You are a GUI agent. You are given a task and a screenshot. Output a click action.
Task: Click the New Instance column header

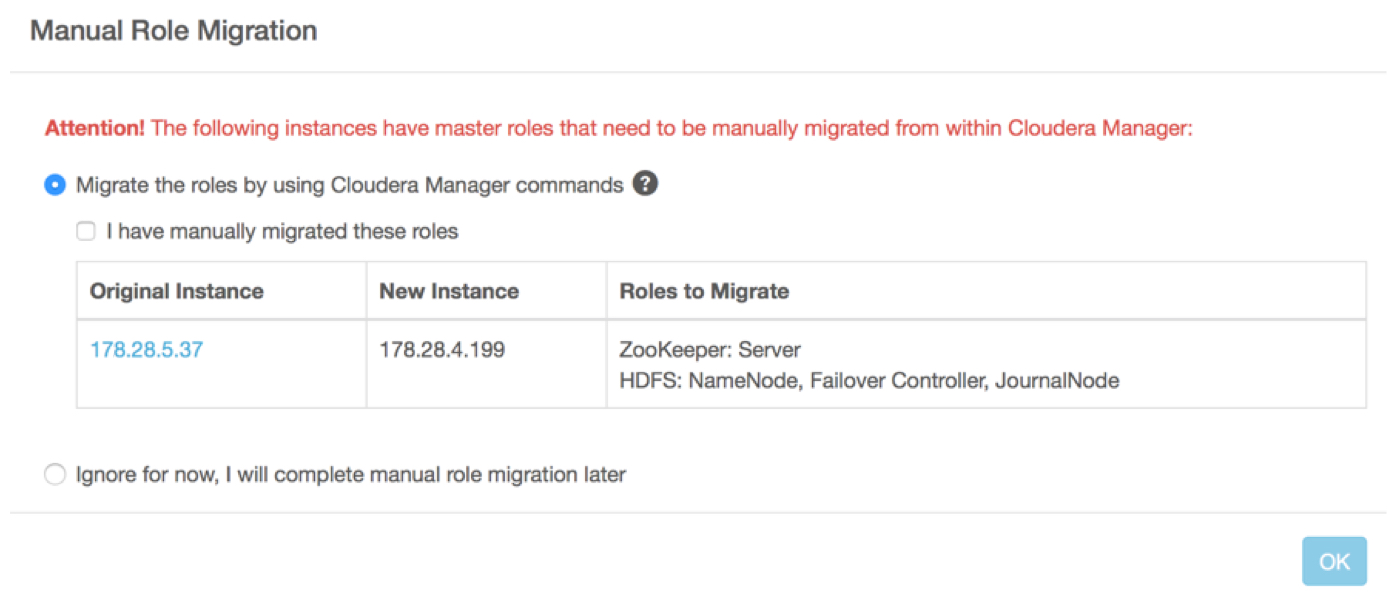click(x=449, y=291)
